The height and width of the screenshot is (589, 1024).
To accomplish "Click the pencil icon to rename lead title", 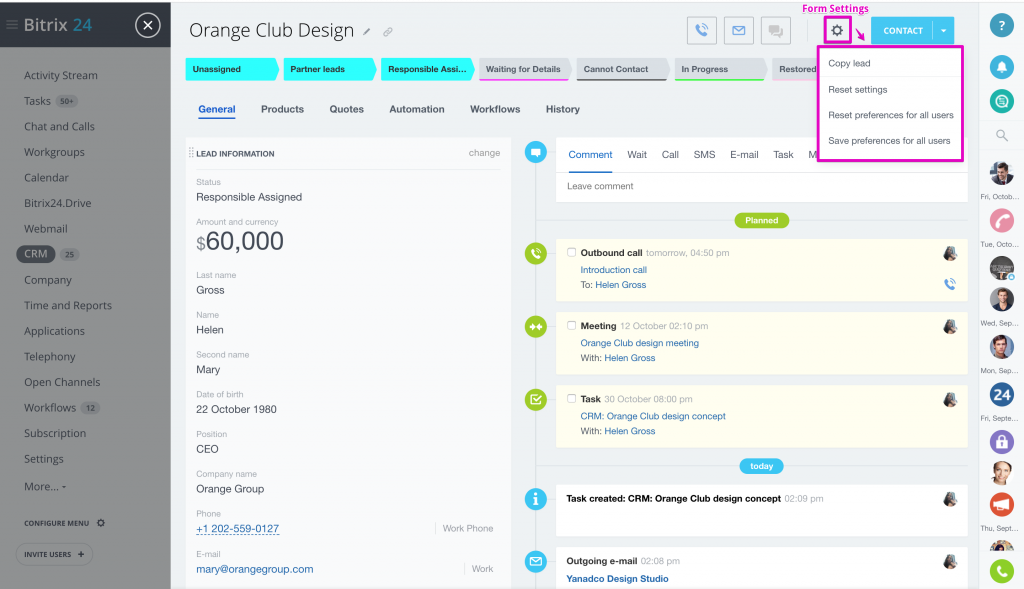I will coord(367,31).
